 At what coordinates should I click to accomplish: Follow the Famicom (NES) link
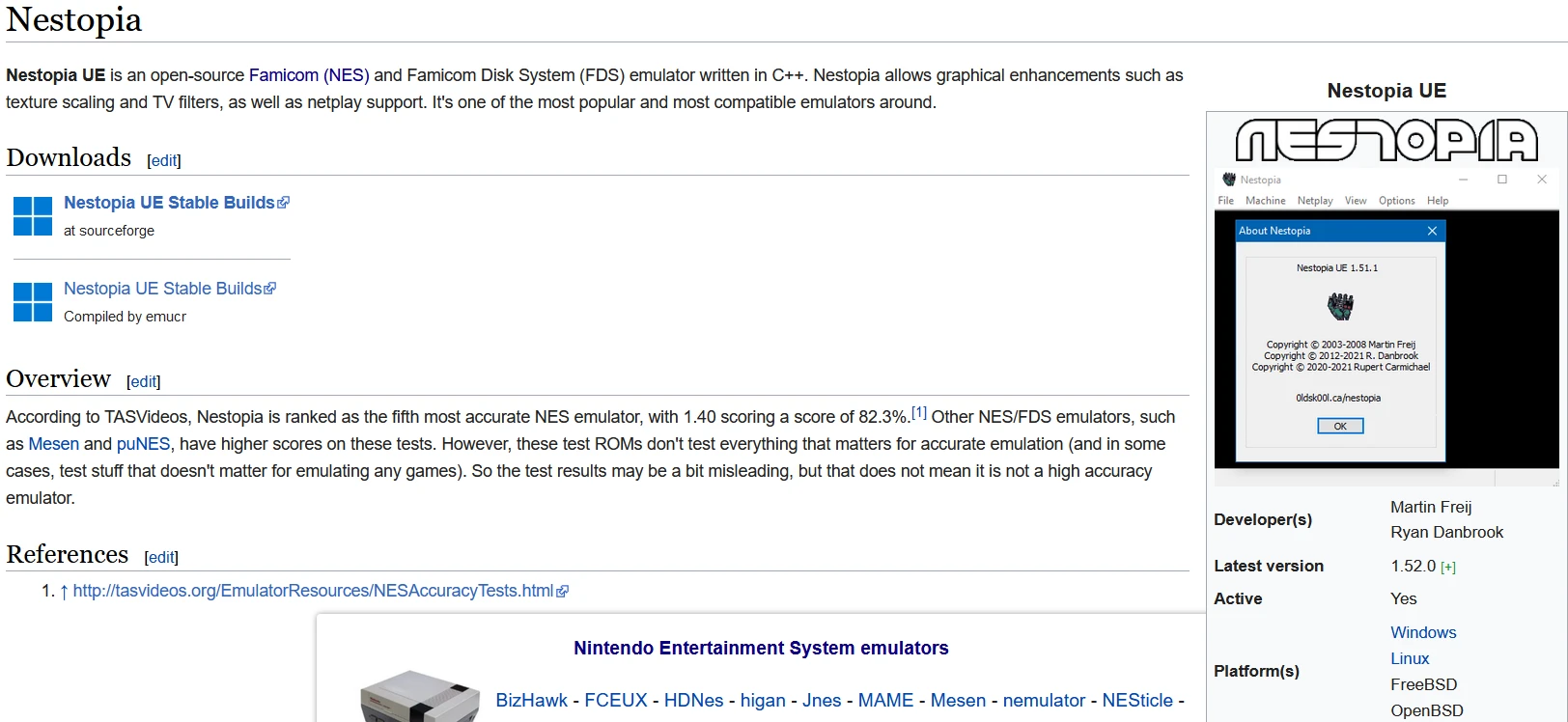click(x=309, y=75)
